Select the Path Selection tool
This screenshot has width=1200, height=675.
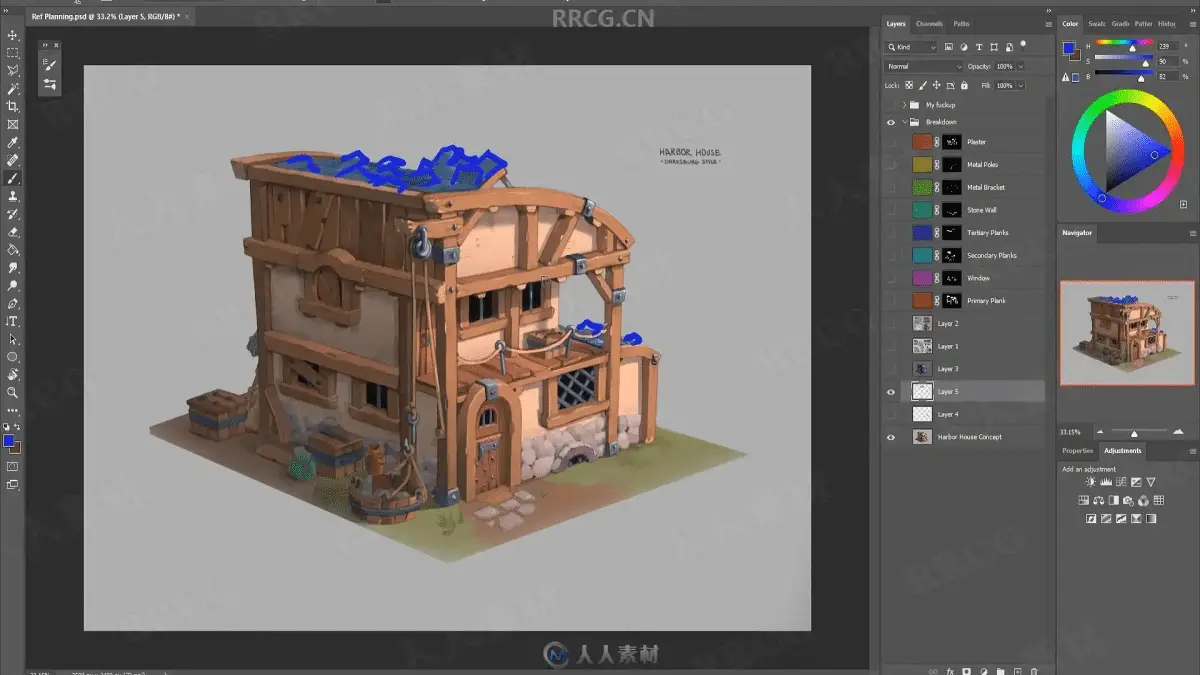pos(13,339)
